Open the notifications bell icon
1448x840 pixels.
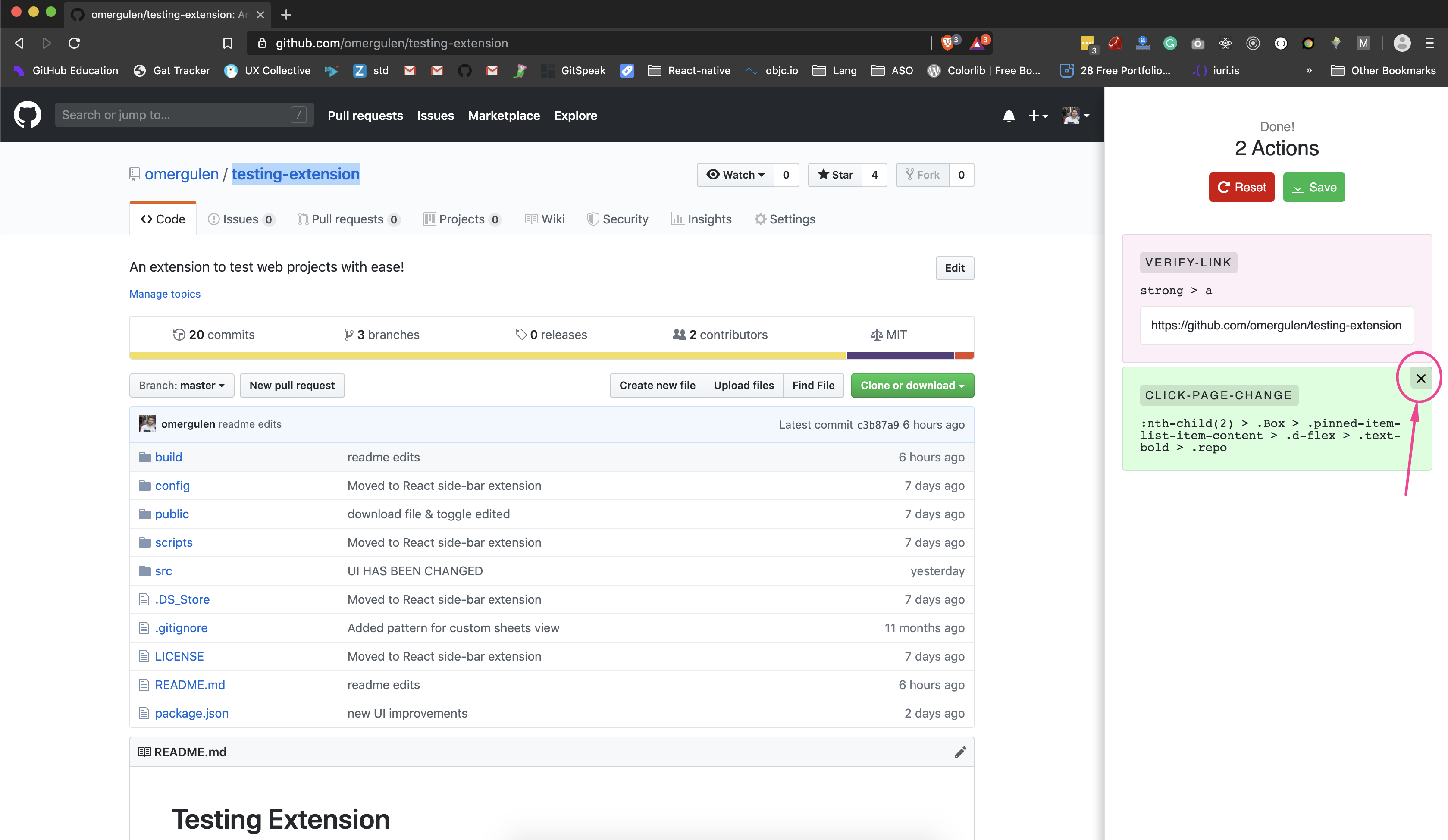[x=1009, y=116]
